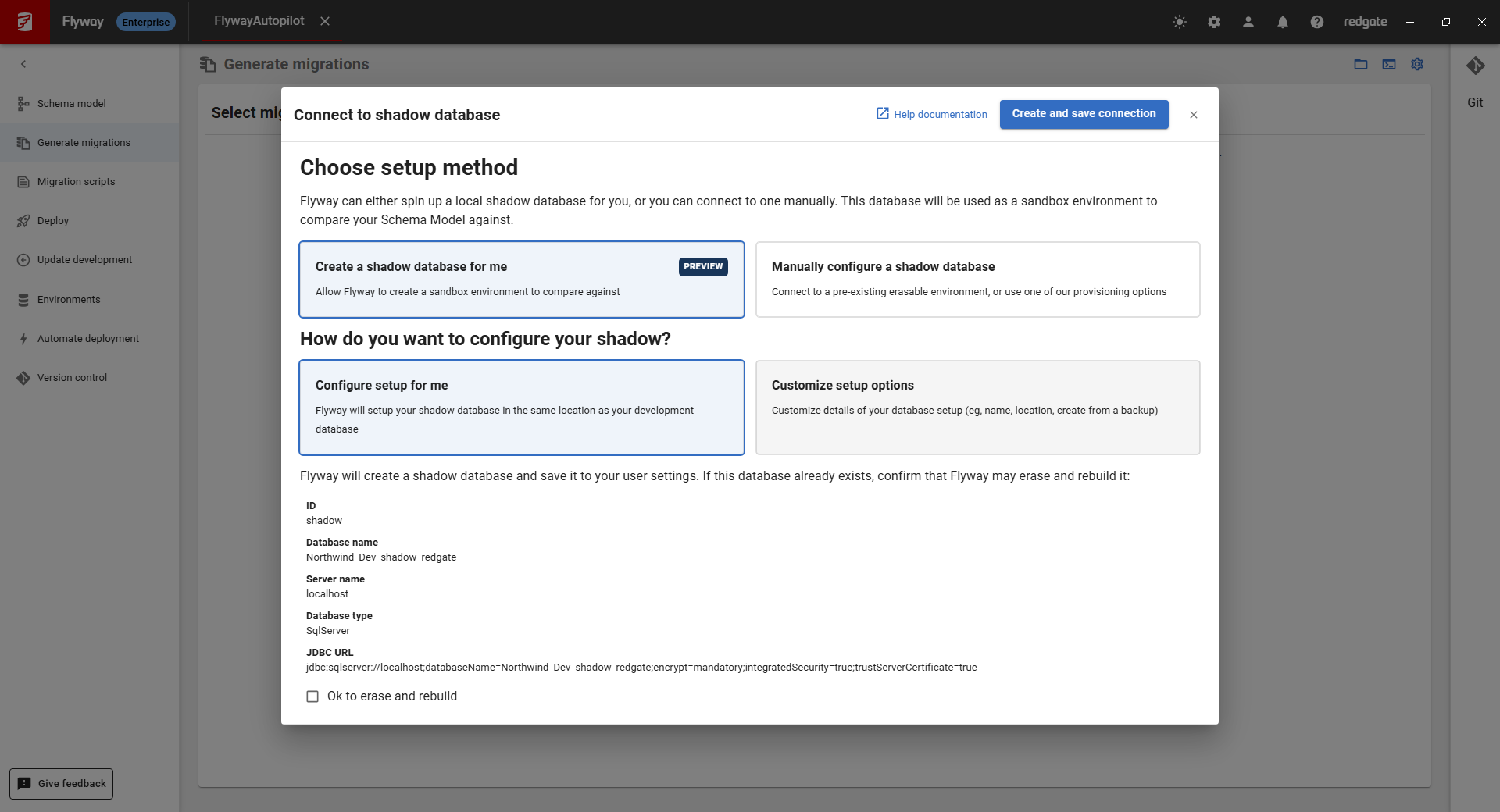Click 'Create and save connection' button

[1084, 114]
